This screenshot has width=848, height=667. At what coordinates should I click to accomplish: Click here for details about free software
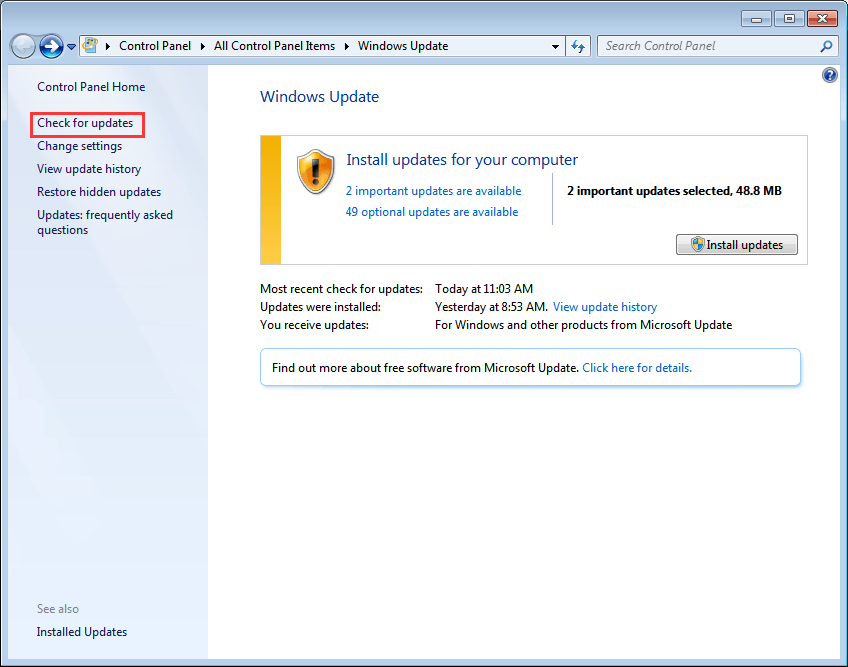637,367
